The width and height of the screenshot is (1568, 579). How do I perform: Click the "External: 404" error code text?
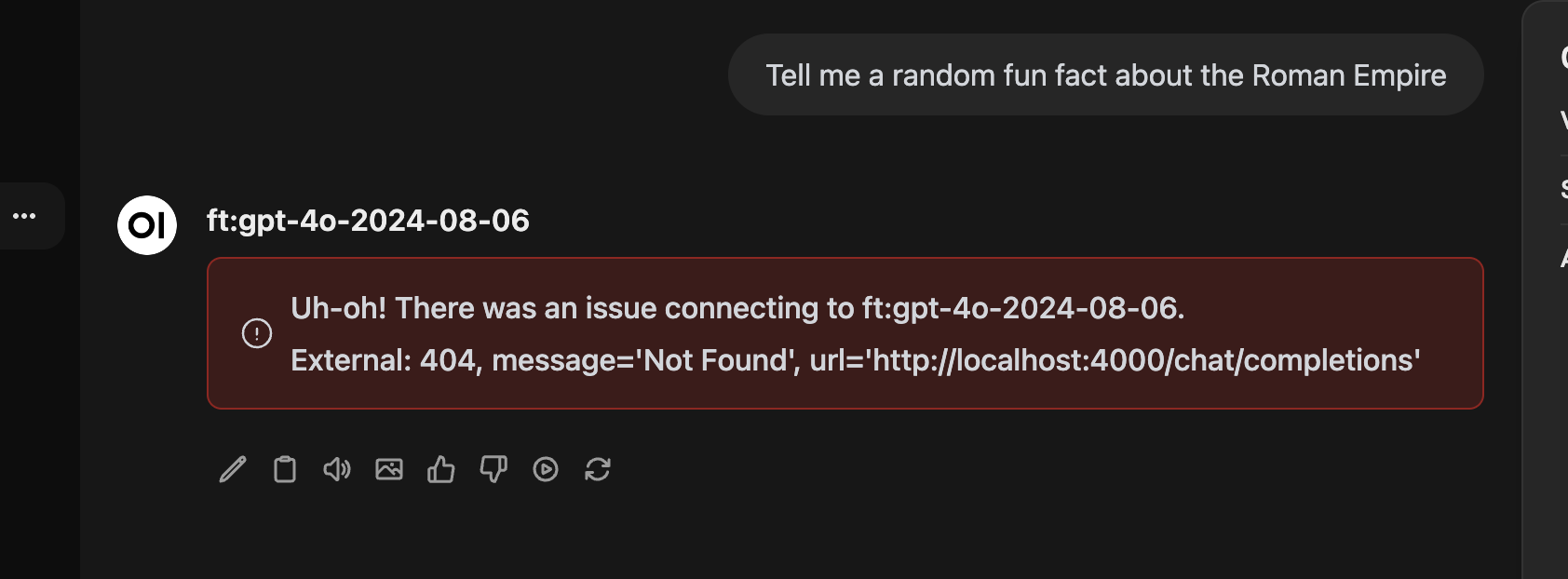coord(385,360)
